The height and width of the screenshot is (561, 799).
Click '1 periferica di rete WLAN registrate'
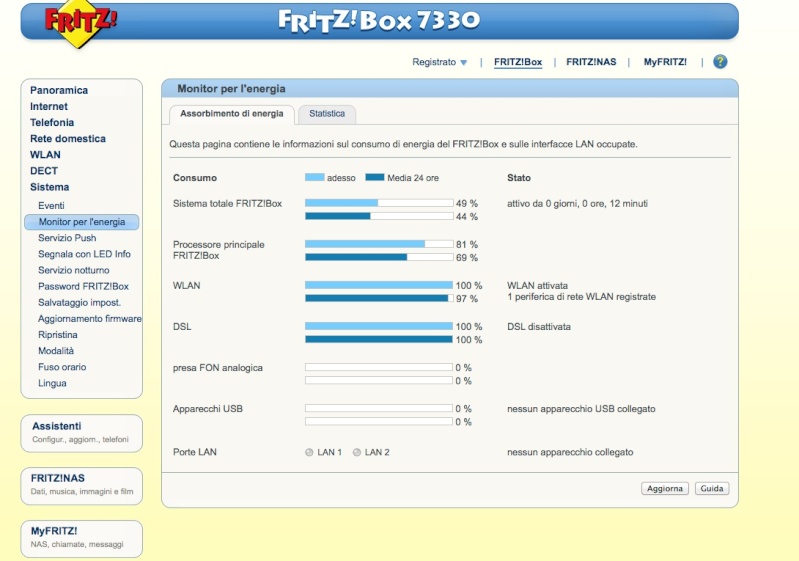click(x=581, y=297)
